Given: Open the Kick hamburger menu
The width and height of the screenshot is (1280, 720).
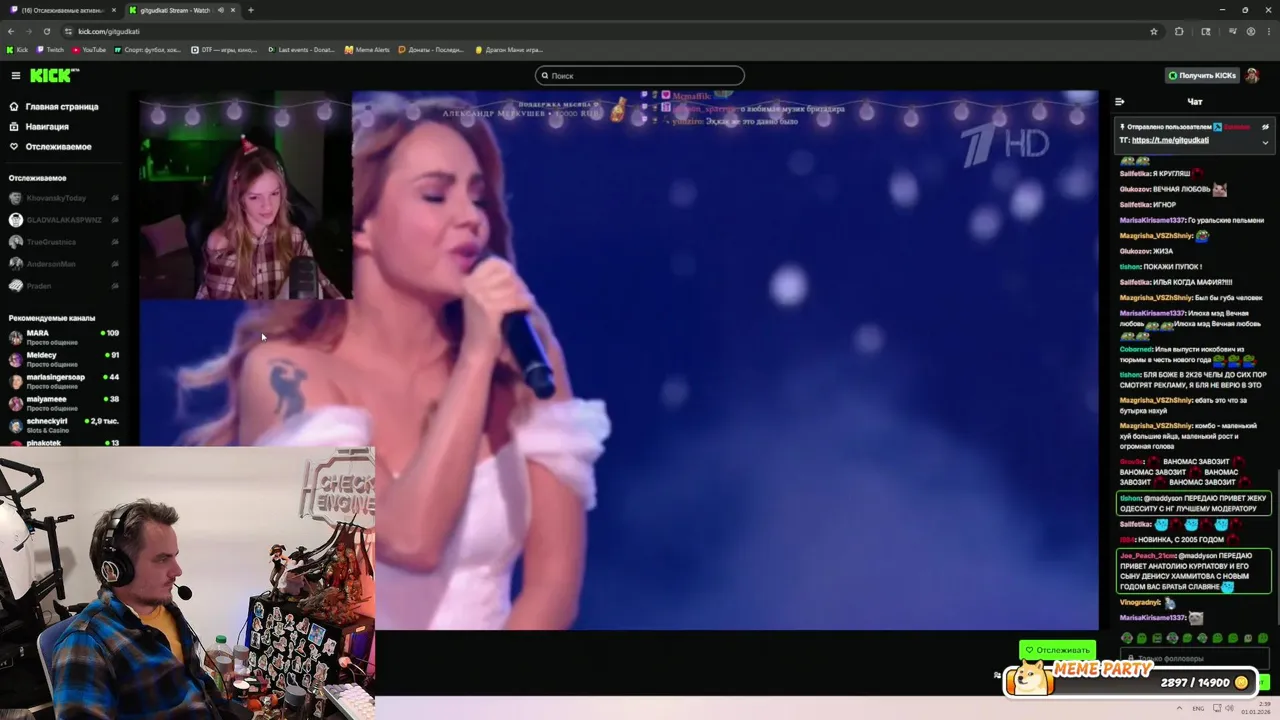Looking at the screenshot, I should tap(15, 76).
